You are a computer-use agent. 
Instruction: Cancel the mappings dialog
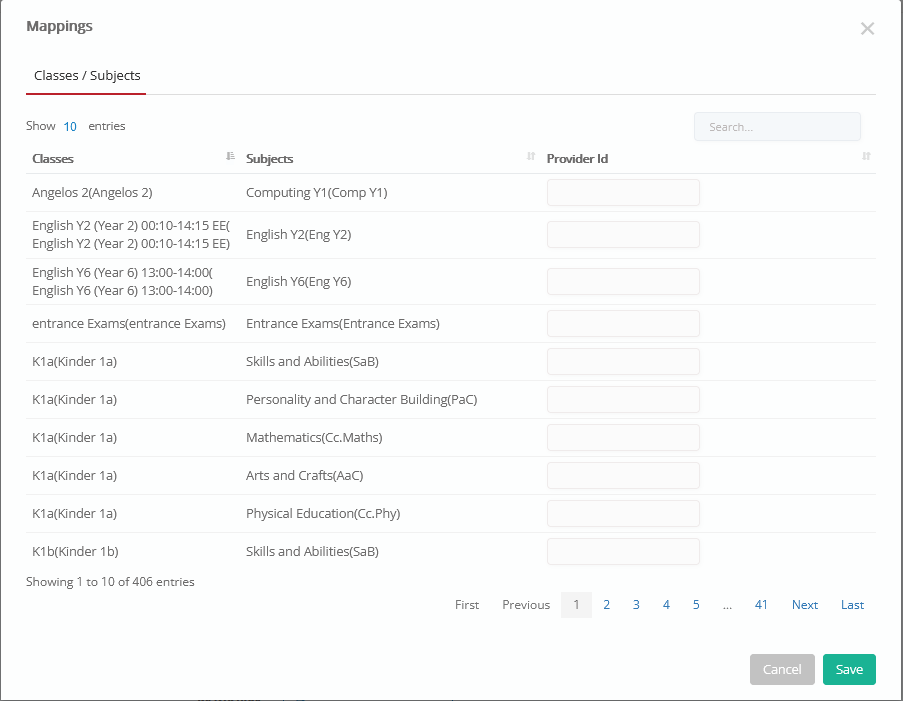point(782,669)
